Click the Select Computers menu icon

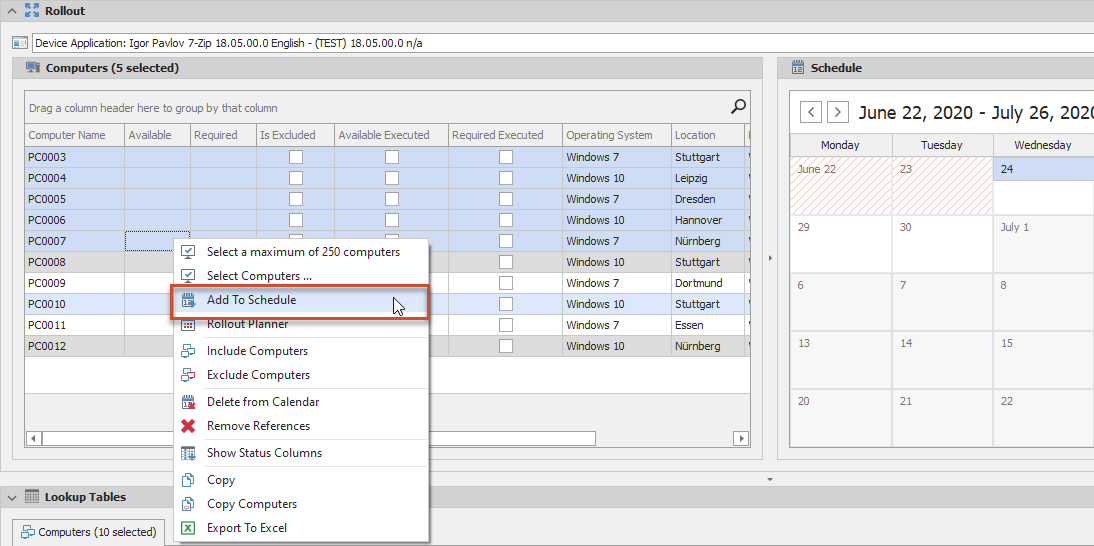click(x=188, y=275)
